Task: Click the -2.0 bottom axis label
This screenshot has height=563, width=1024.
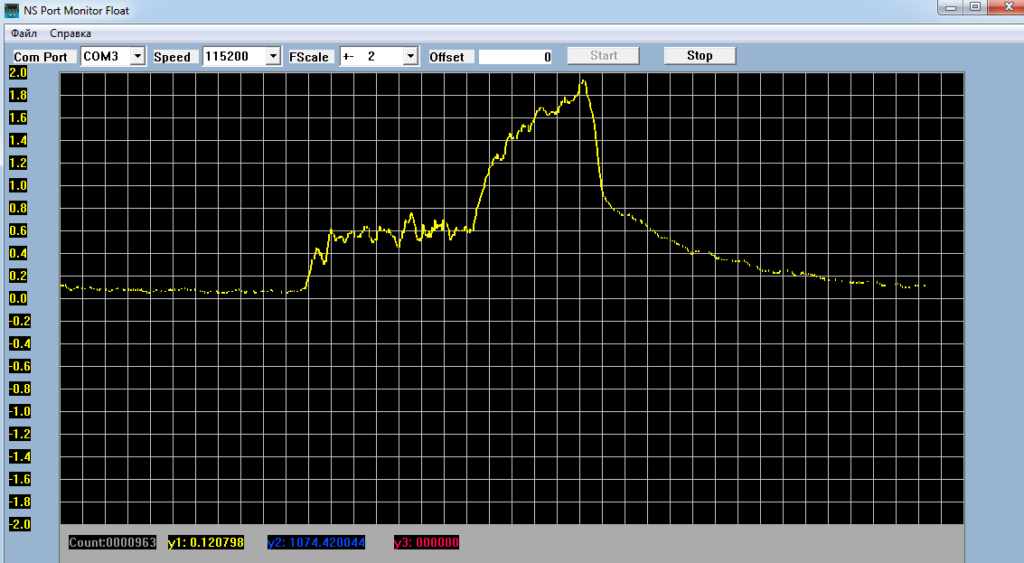Action: [18, 525]
